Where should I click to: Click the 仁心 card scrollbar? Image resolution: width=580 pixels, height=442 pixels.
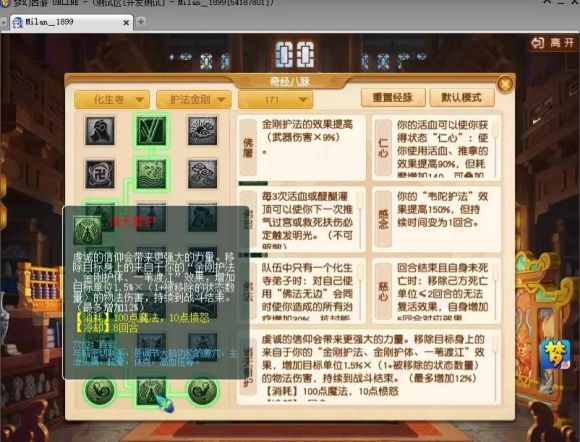496,148
